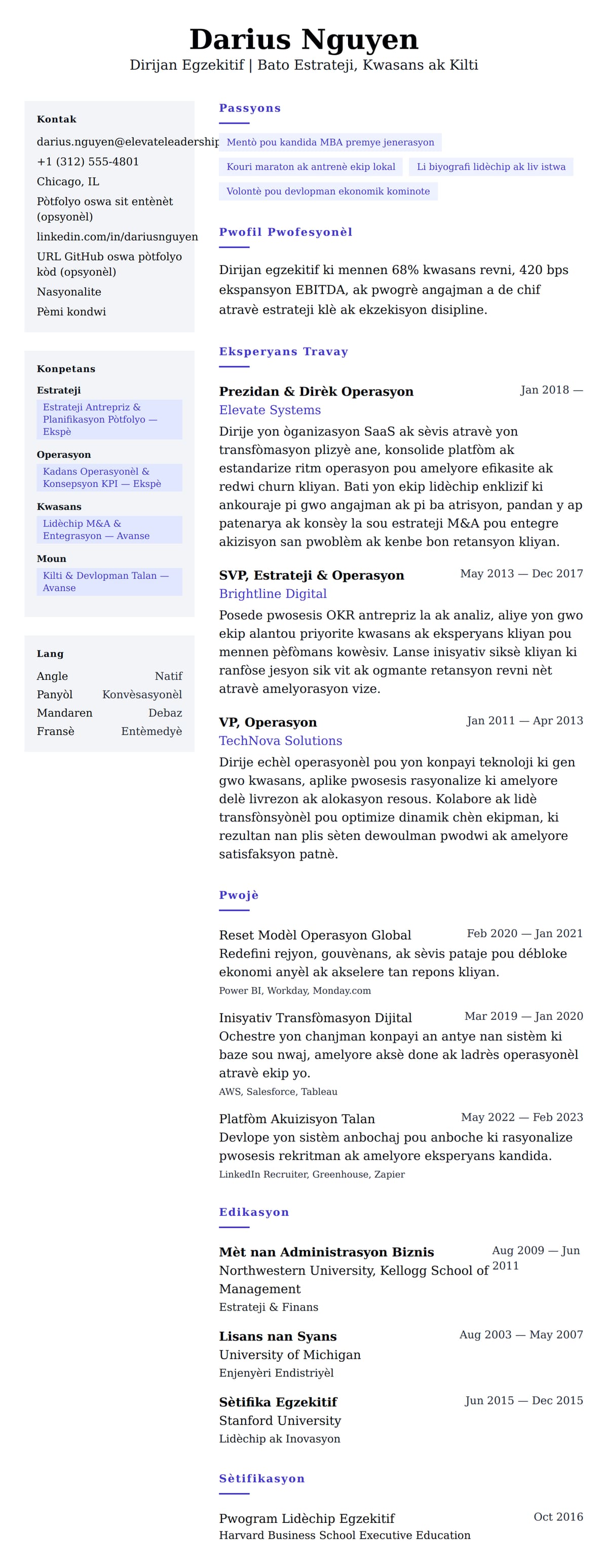Click the darius.nguyen email address
Image resolution: width=608 pixels, height=1568 pixels.
pyautogui.click(x=127, y=142)
